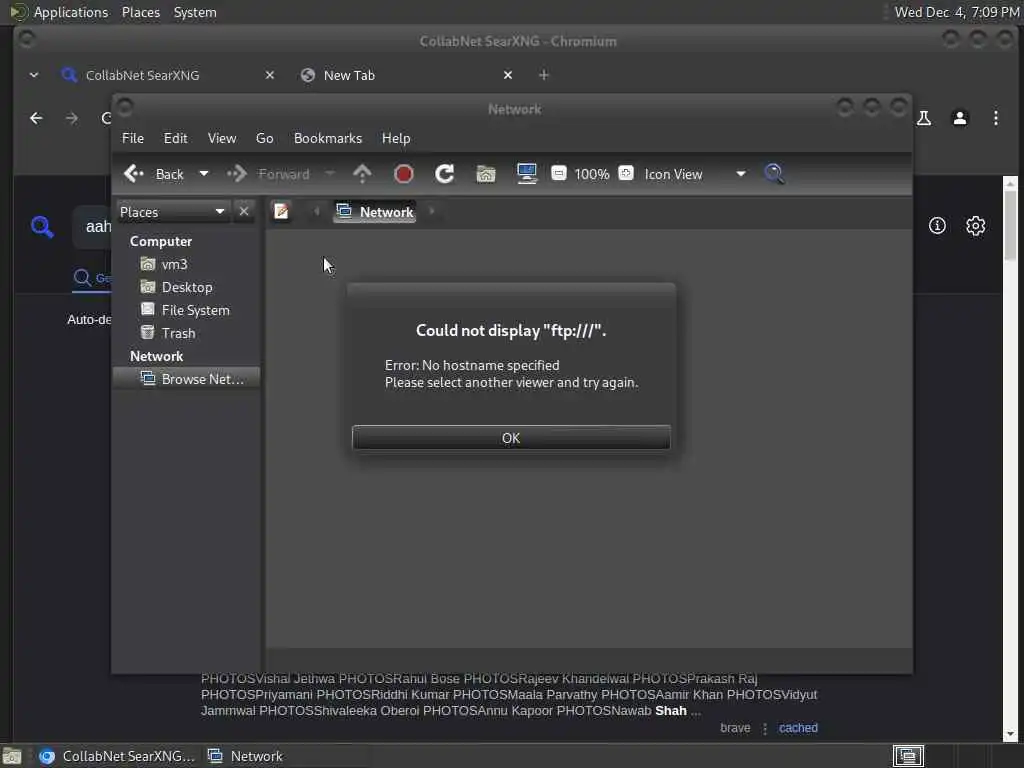Open the Edit menu
Image resolution: width=1024 pixels, height=768 pixels.
tap(176, 138)
